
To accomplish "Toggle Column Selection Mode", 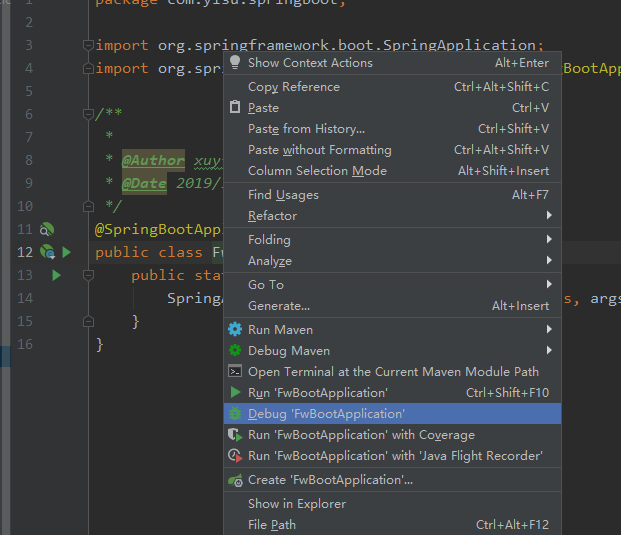I will (x=317, y=171).
